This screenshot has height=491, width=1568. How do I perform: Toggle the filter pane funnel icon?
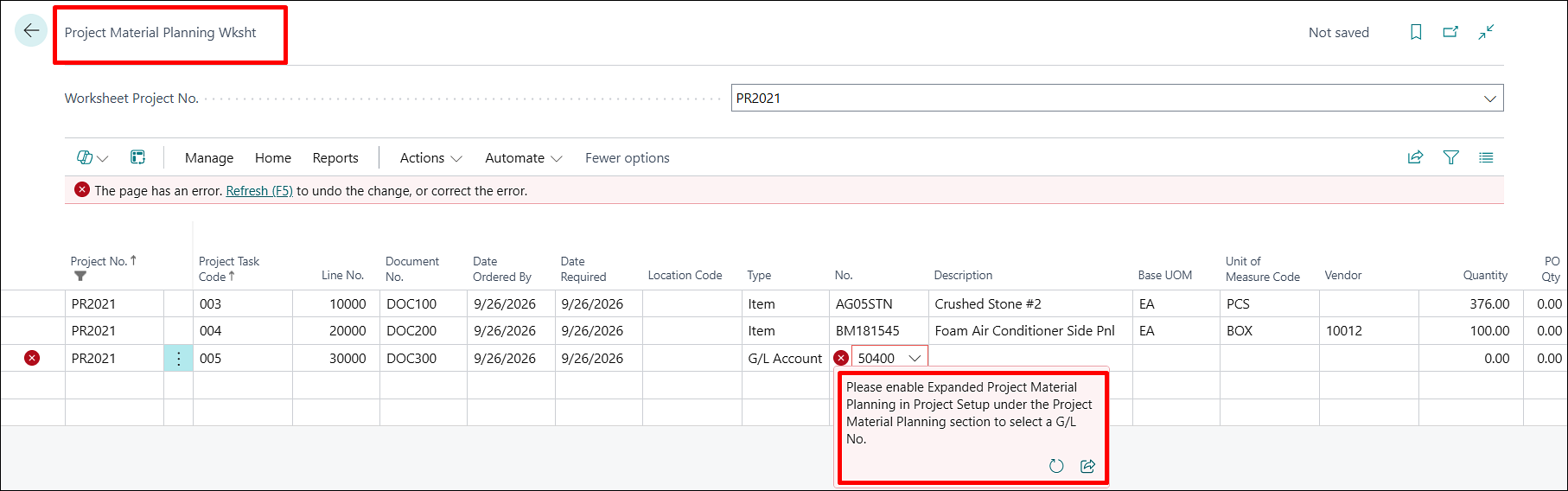(1450, 157)
